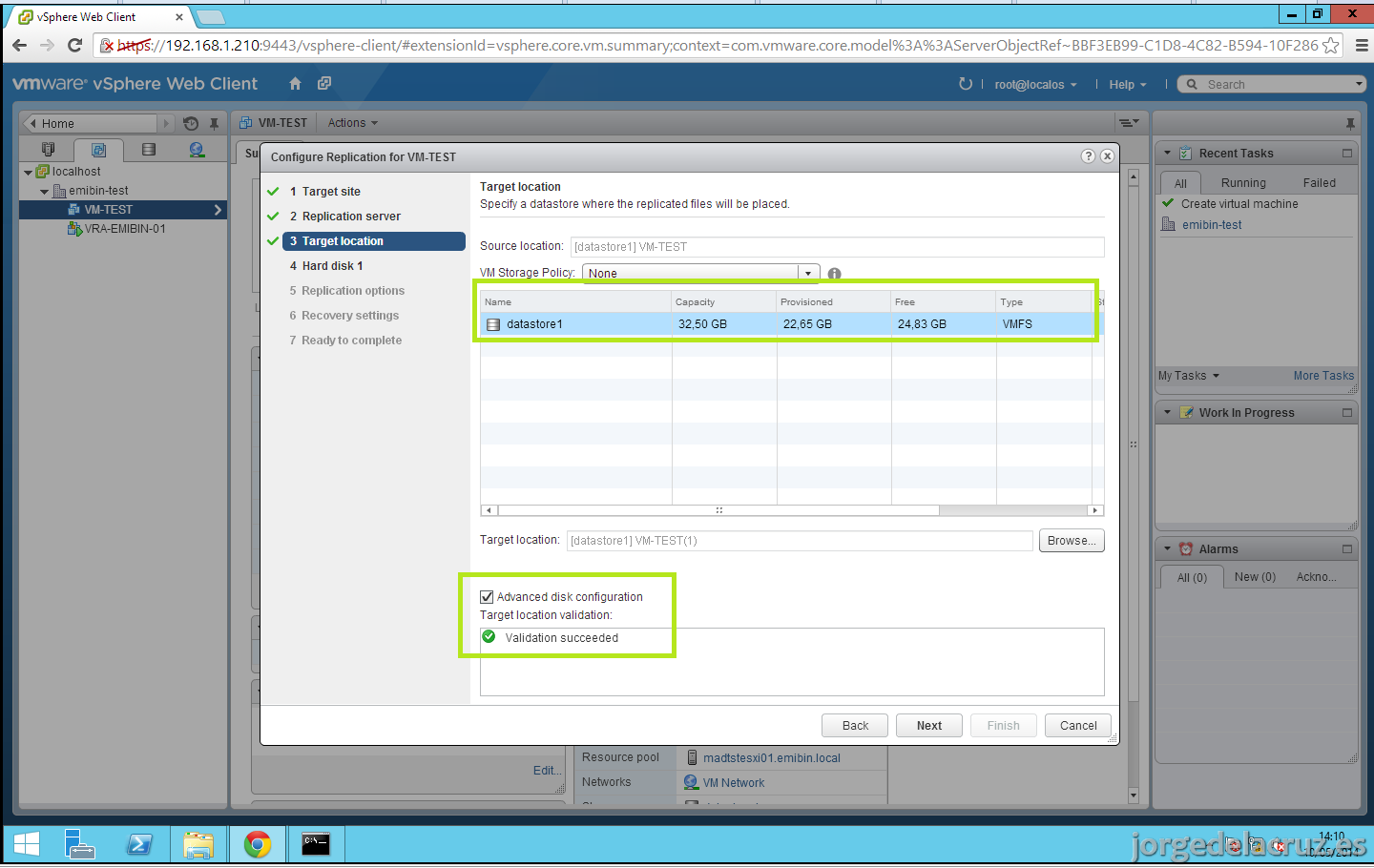Click the browser address bar
Viewport: 1374px width, 868px height.
[718, 45]
